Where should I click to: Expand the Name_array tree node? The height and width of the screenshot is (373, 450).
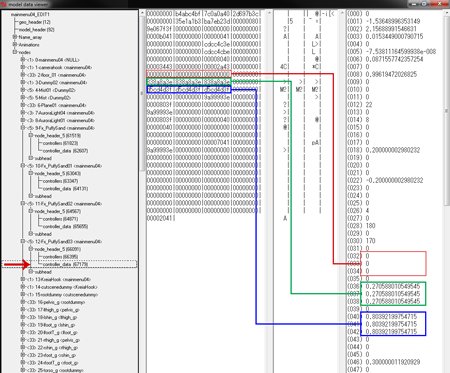click(14, 37)
